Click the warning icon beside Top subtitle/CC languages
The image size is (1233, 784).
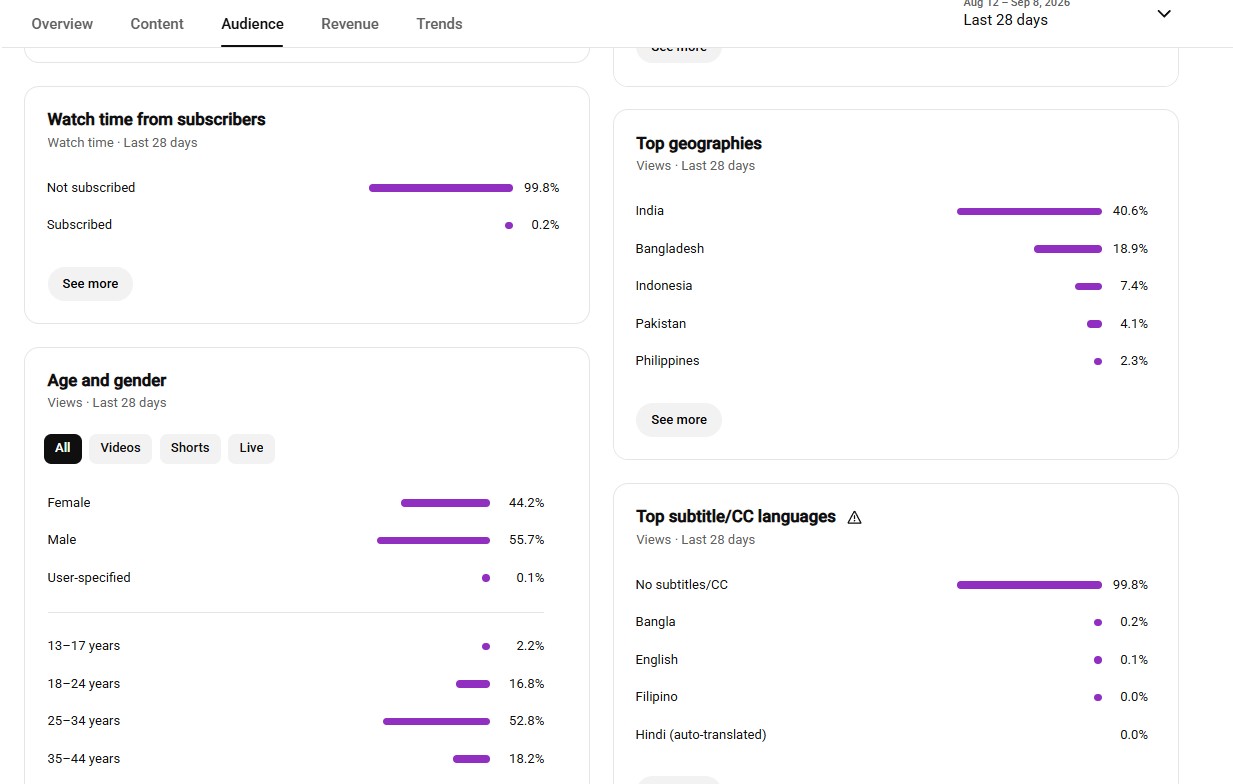coord(854,517)
